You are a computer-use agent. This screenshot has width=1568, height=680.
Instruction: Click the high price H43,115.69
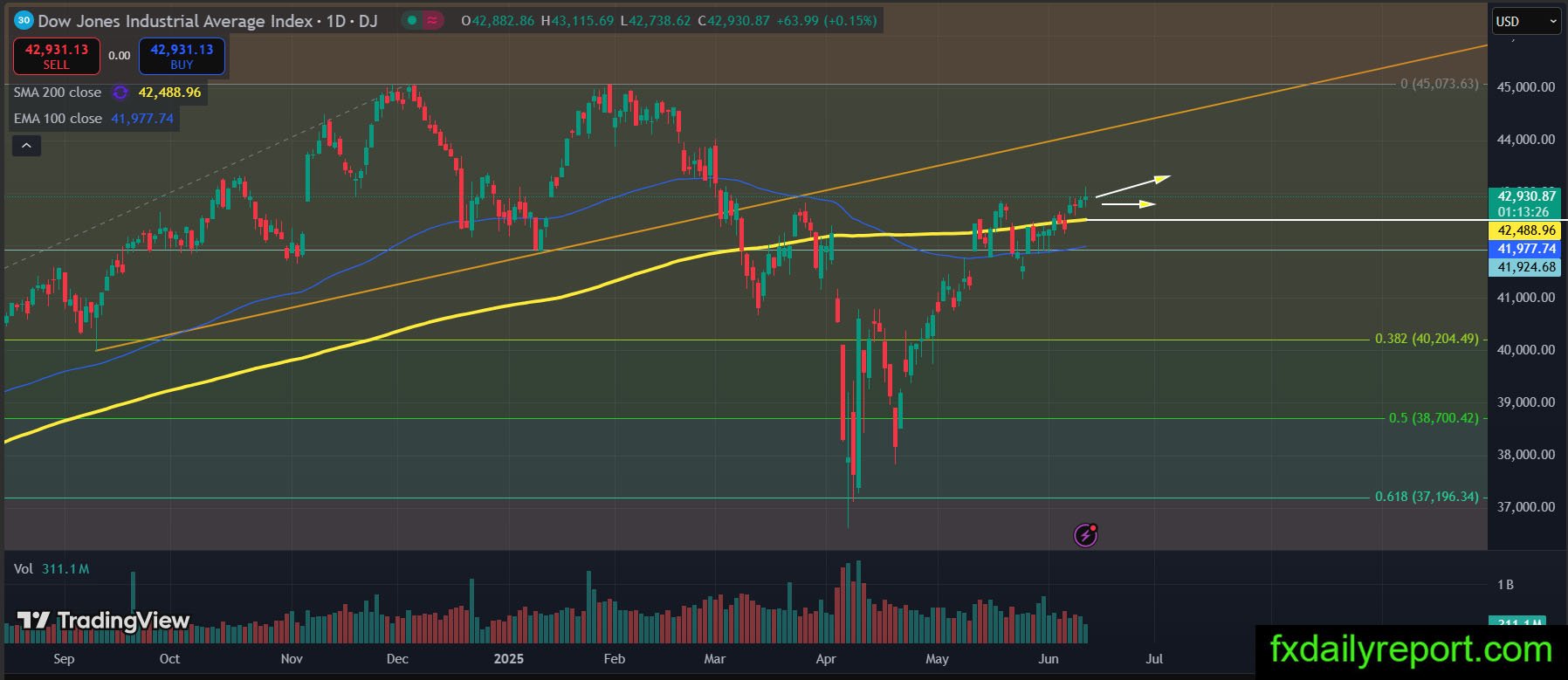pyautogui.click(x=577, y=20)
